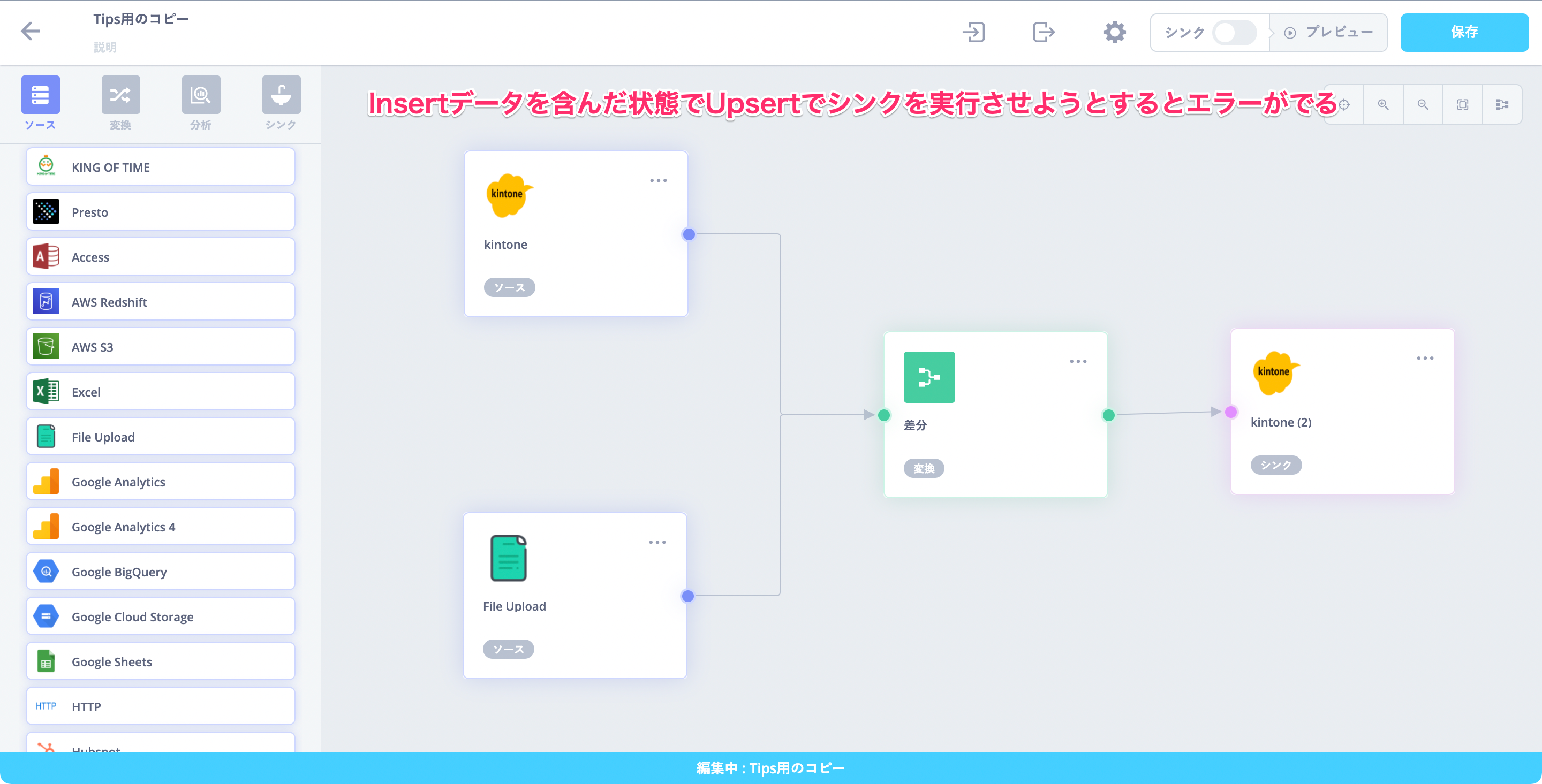Select Google Analytics source item
Screen dimensions: 1542x784
161,481
